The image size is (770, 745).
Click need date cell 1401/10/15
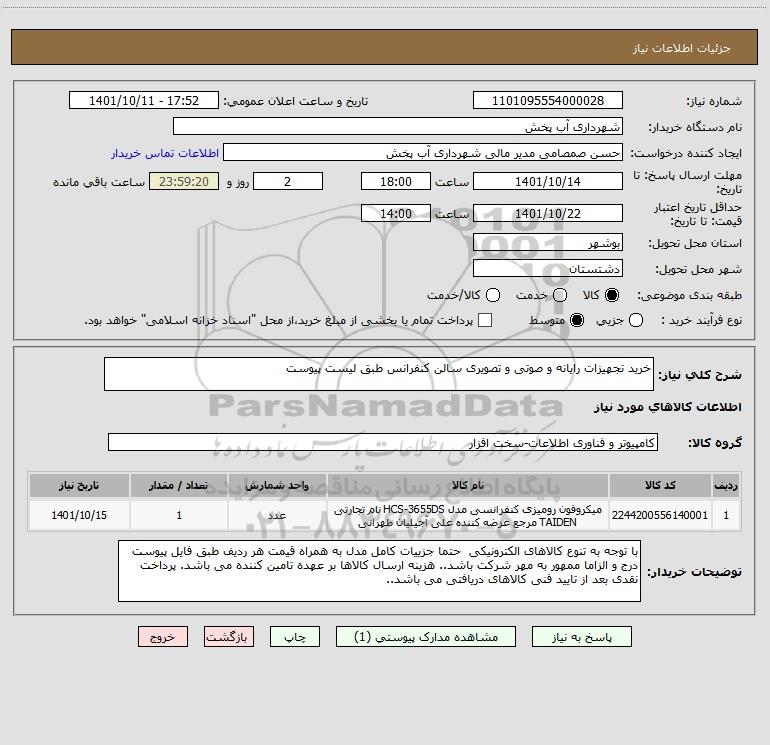[79, 515]
